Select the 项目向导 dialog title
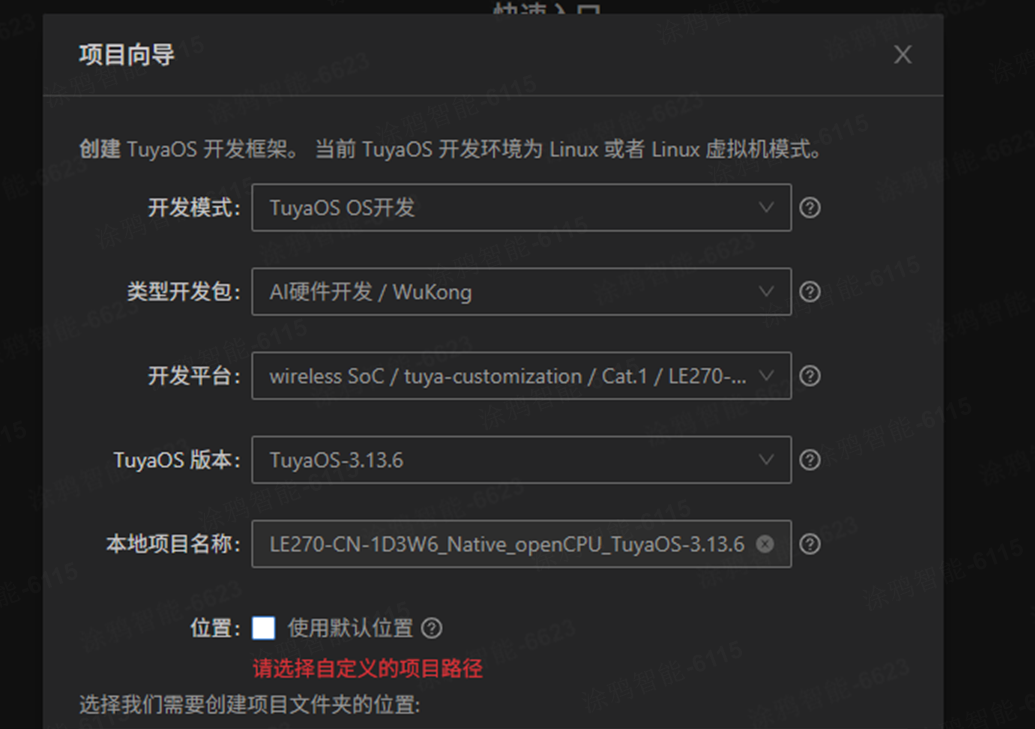The image size is (1035, 729). pyautogui.click(x=127, y=55)
